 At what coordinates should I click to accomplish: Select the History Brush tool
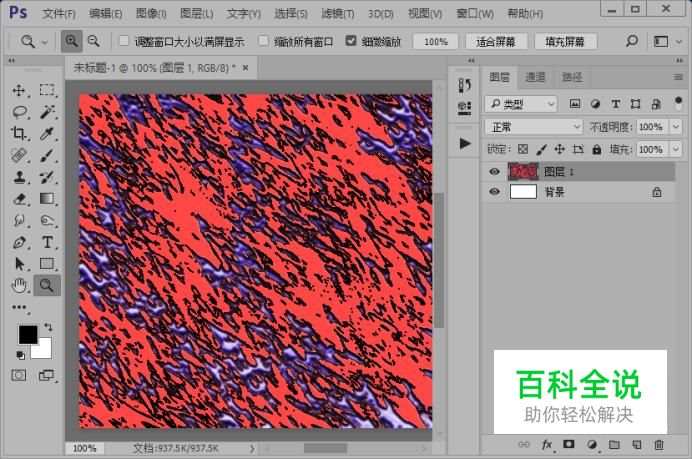click(x=47, y=177)
